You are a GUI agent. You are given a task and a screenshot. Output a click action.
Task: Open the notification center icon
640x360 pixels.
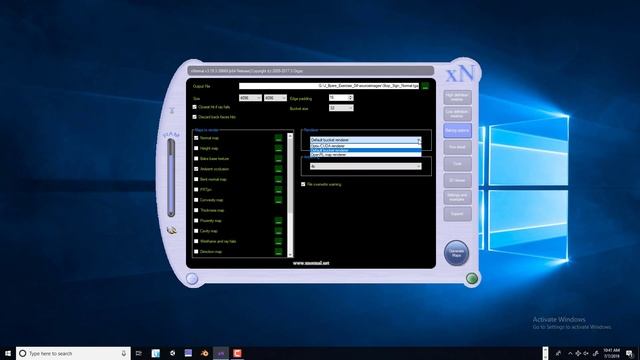629,353
